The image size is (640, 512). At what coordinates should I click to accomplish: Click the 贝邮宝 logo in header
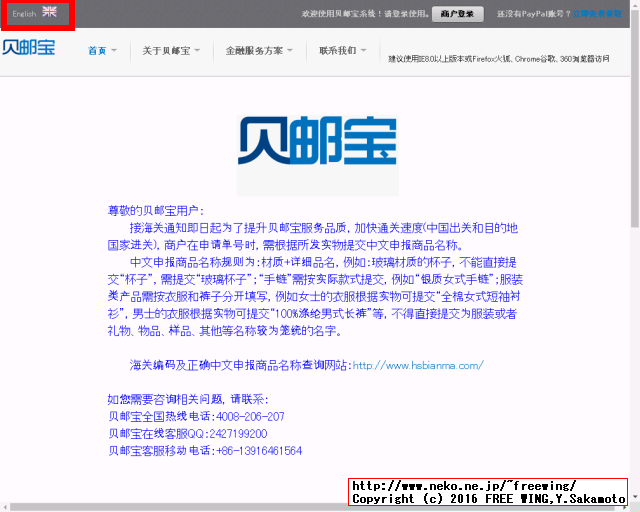[x=29, y=47]
